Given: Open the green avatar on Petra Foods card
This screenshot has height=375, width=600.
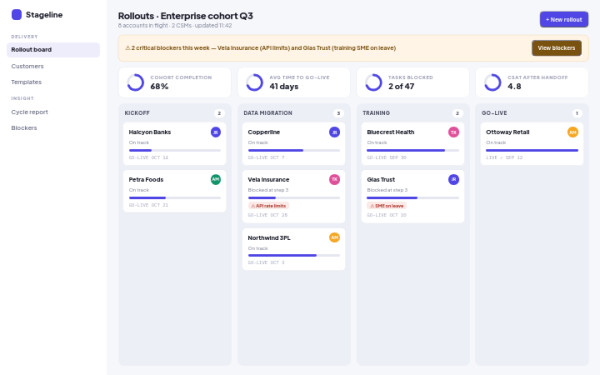Looking at the screenshot, I should (x=216, y=179).
